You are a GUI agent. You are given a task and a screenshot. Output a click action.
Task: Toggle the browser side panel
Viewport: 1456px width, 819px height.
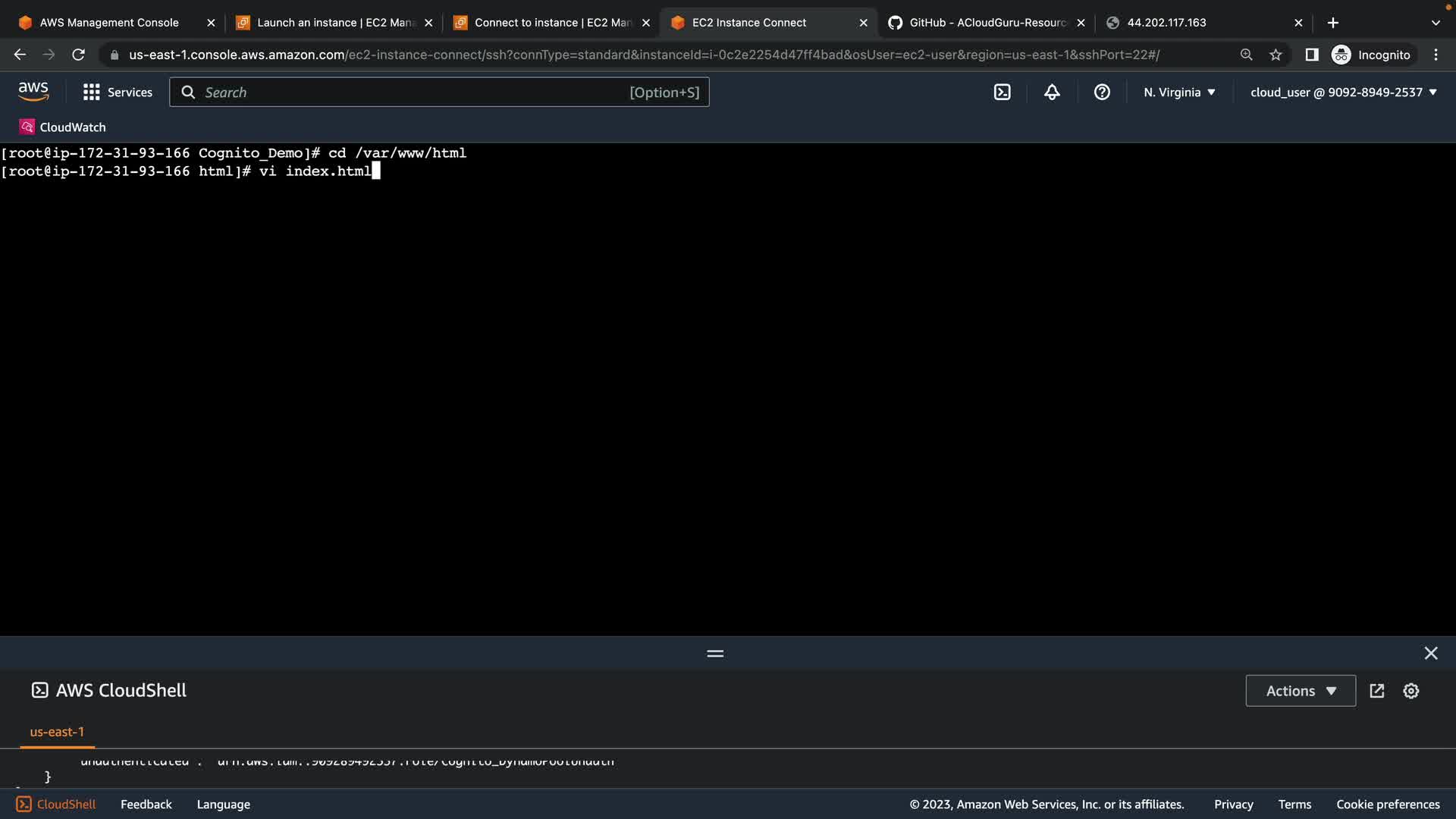[1311, 55]
